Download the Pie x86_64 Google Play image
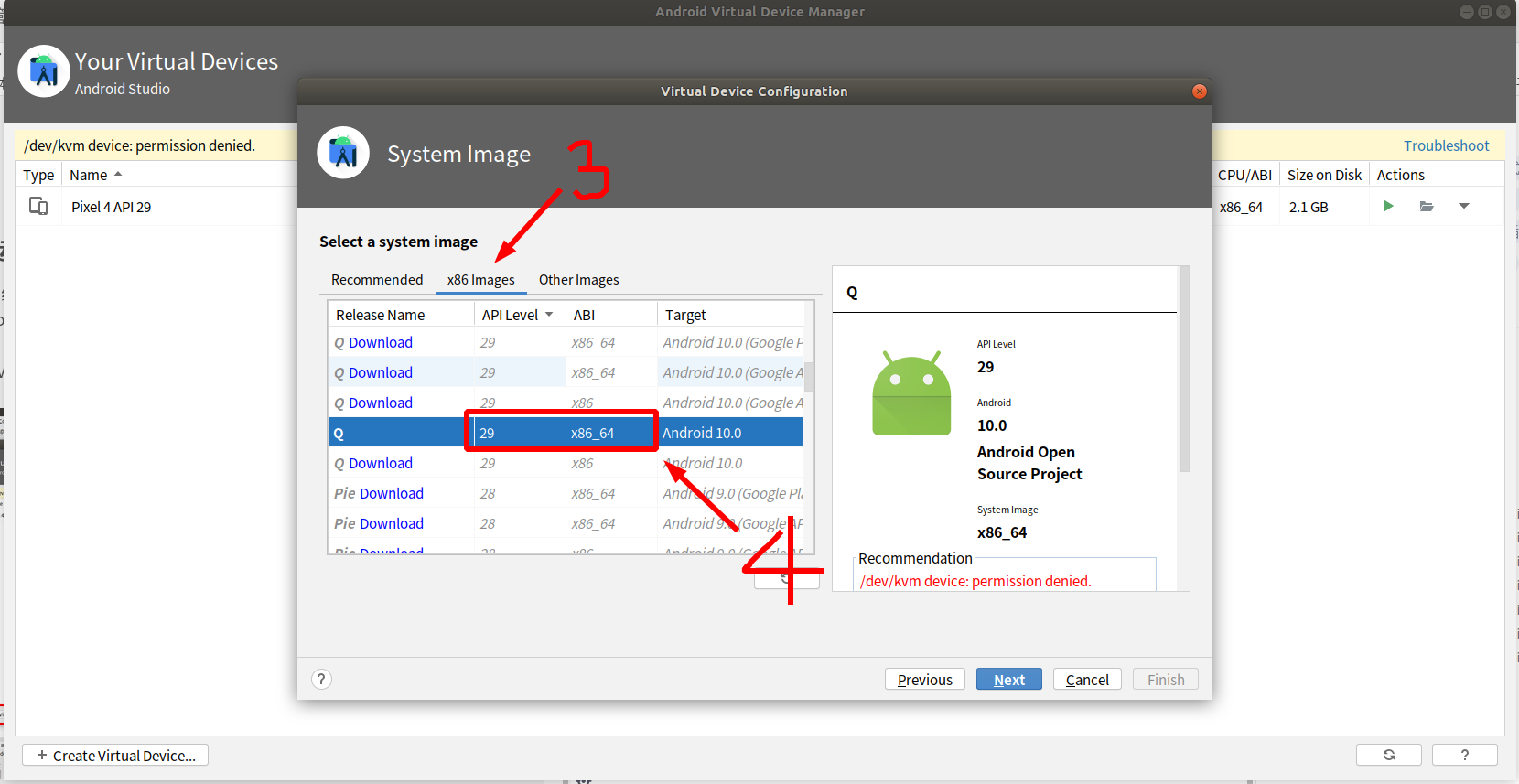 [x=392, y=493]
